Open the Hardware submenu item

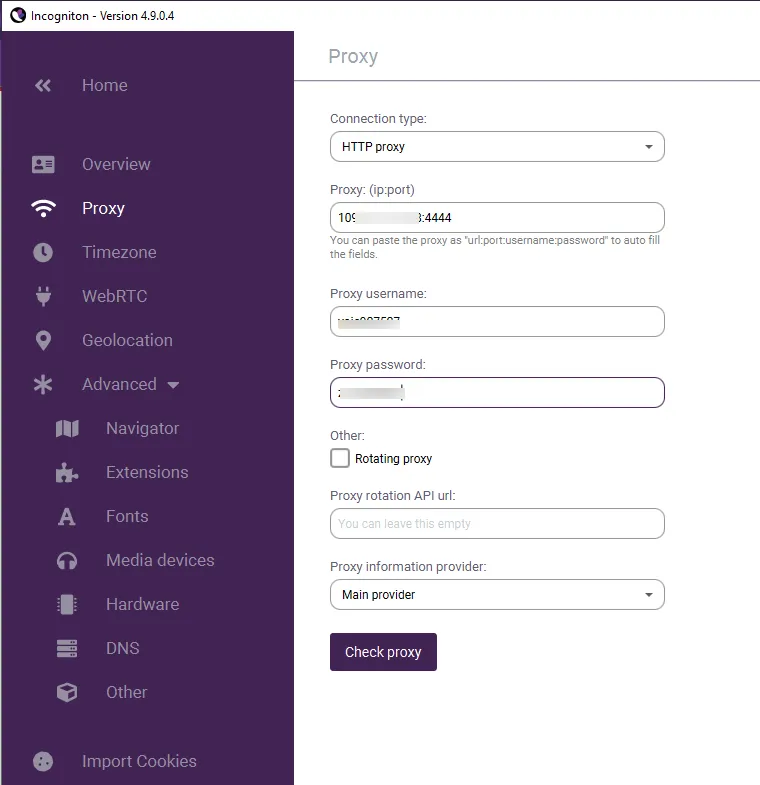tap(143, 604)
